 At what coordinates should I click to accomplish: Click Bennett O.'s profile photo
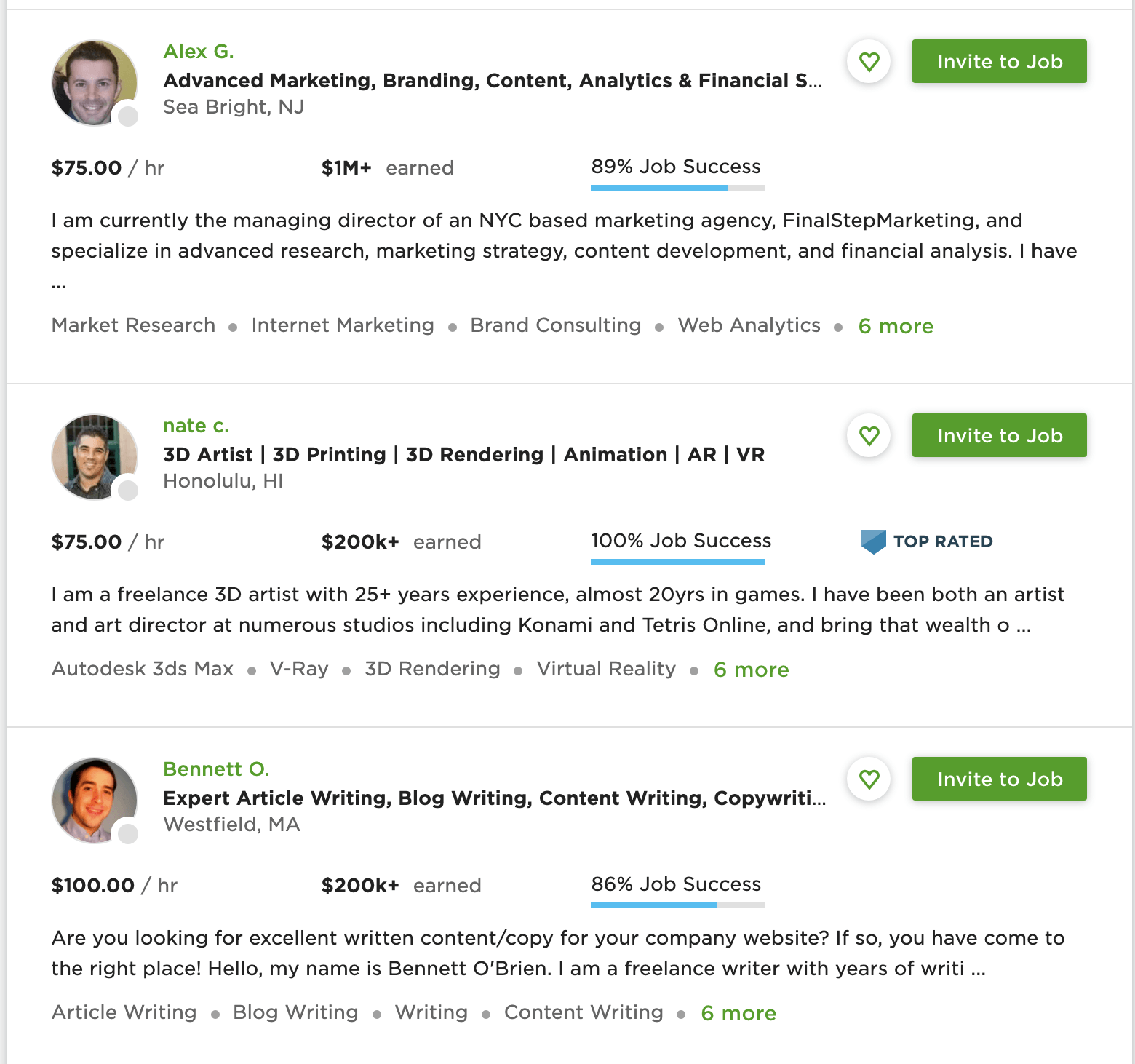click(x=93, y=801)
